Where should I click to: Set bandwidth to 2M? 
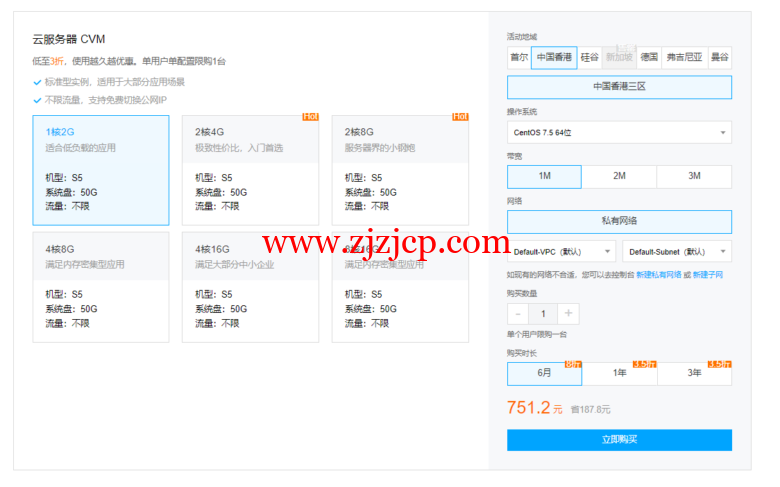pyautogui.click(x=619, y=176)
